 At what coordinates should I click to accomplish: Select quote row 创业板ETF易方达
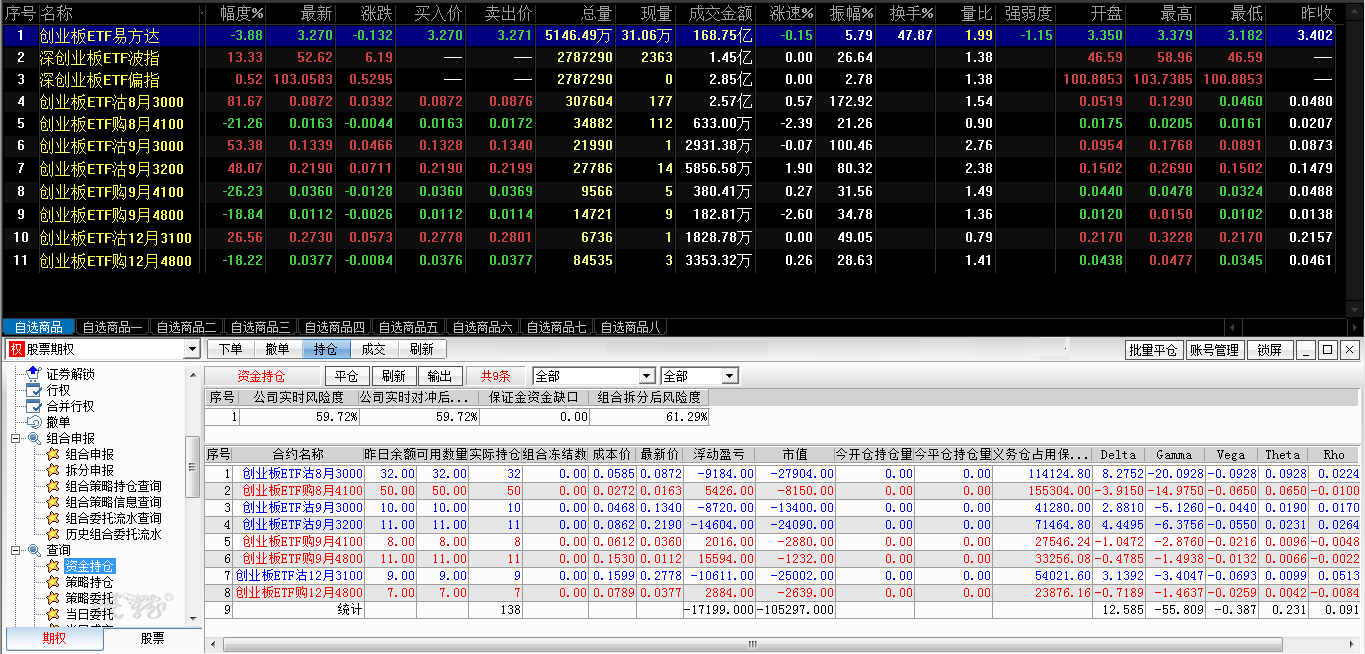coord(669,35)
